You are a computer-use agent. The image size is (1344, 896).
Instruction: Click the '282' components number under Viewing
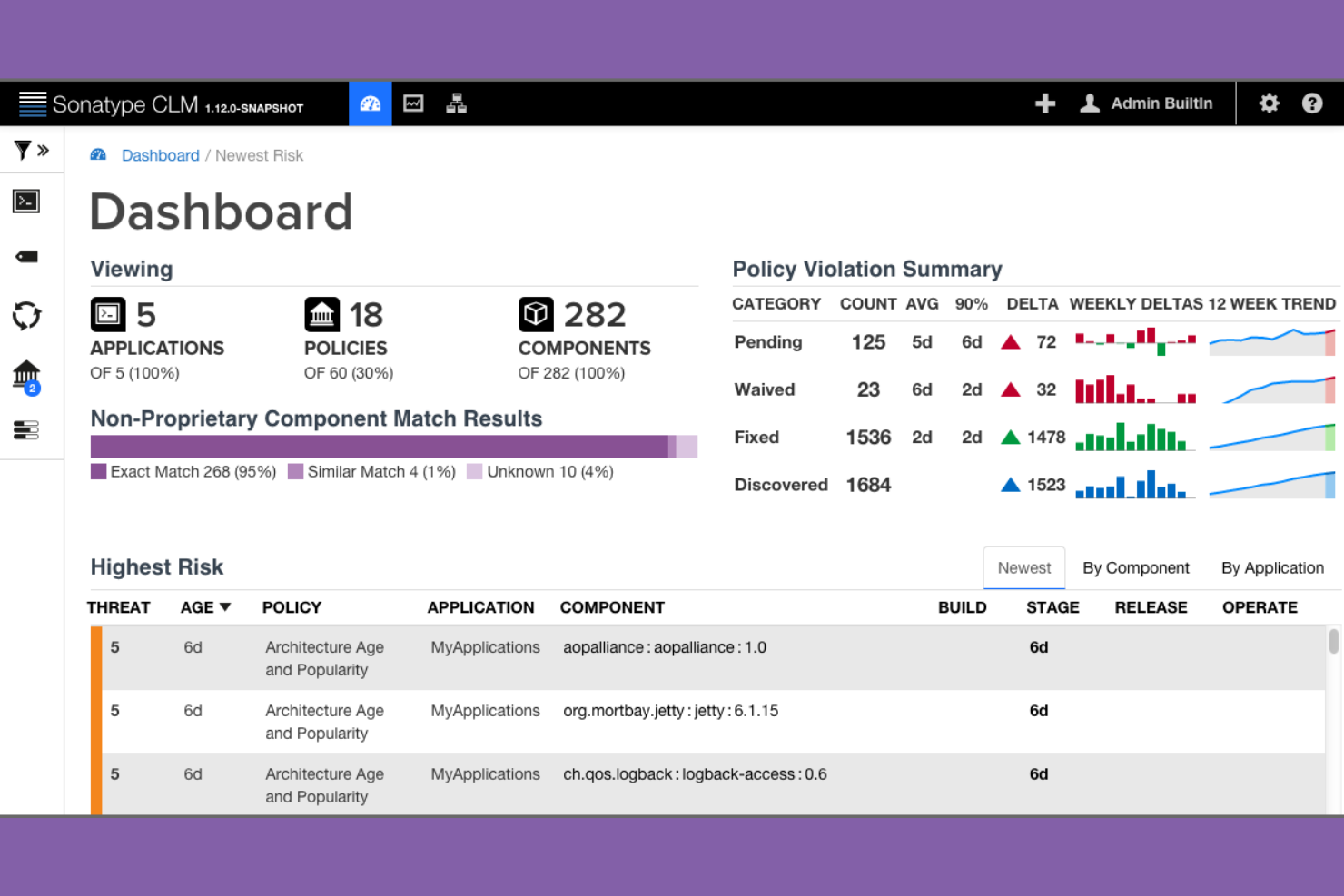[595, 315]
